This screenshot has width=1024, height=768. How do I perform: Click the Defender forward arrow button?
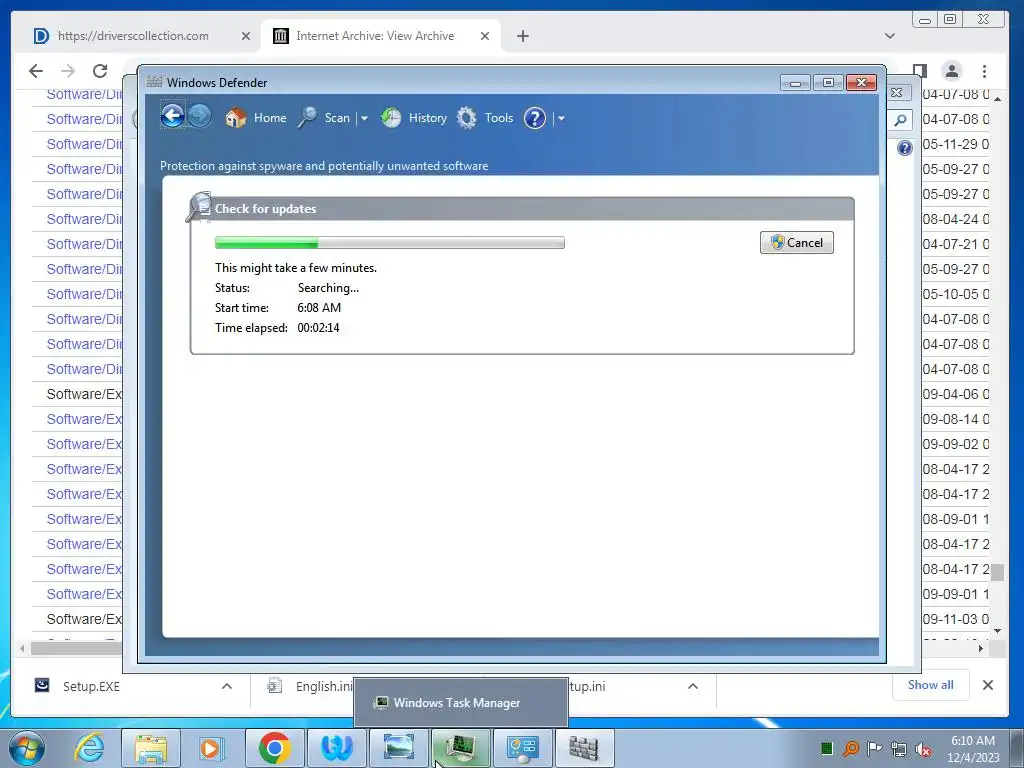pos(200,117)
